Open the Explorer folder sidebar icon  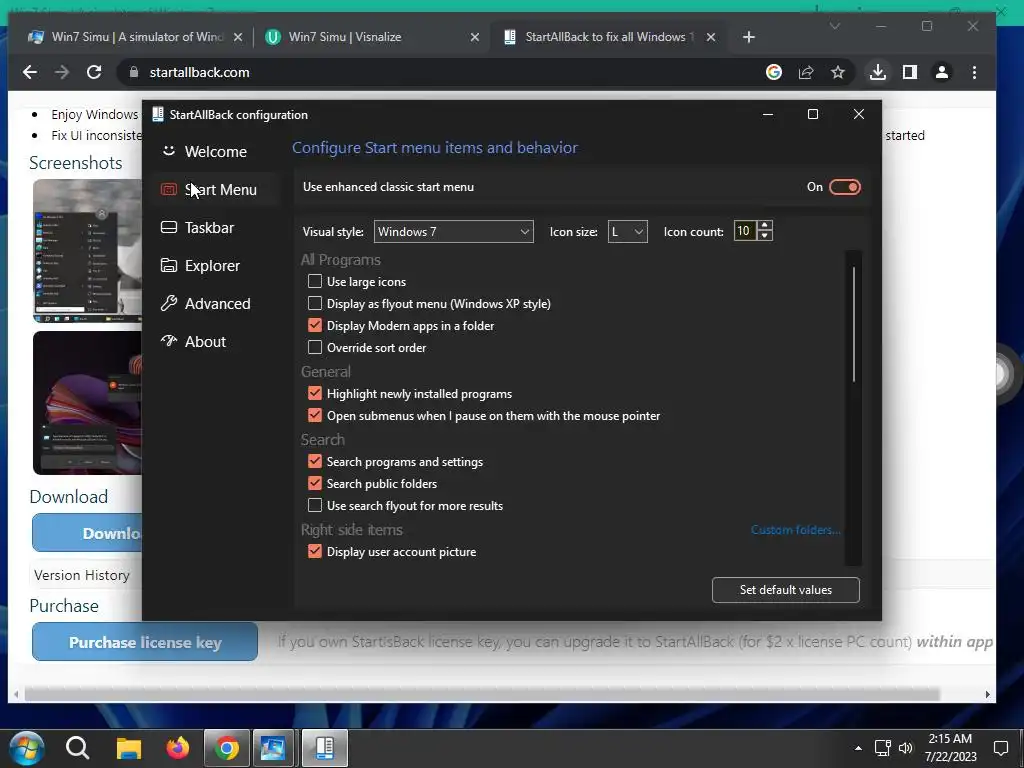click(x=168, y=265)
